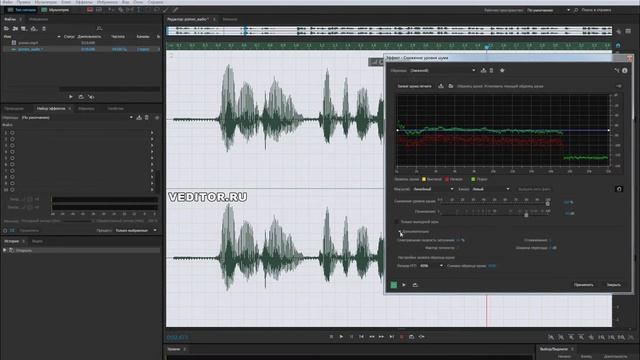Open effect menu arrow for rack slot 1
This screenshot has height=360, width=640.
pos(152,133)
